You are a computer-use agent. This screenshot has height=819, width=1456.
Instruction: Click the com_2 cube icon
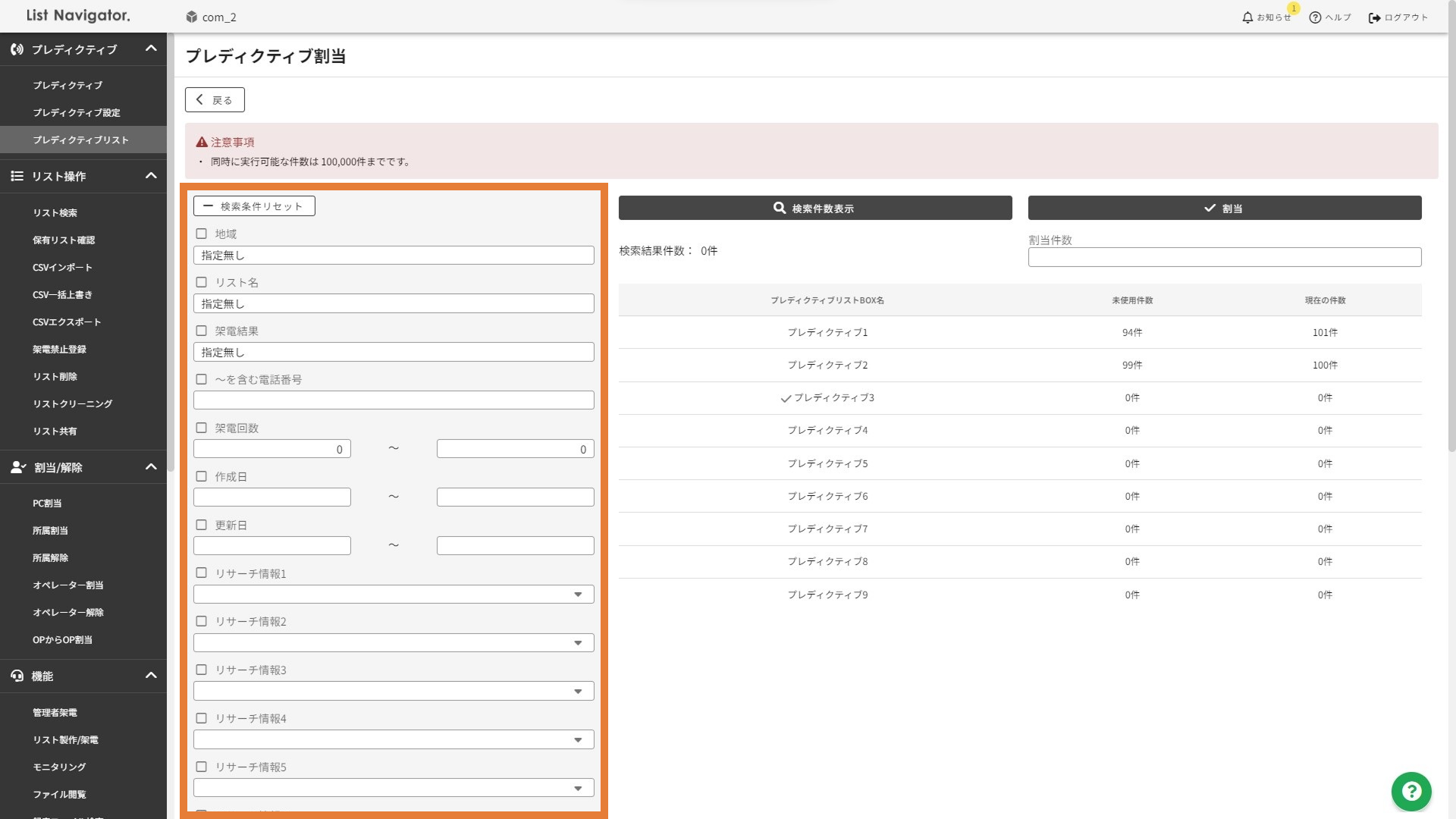click(x=192, y=17)
